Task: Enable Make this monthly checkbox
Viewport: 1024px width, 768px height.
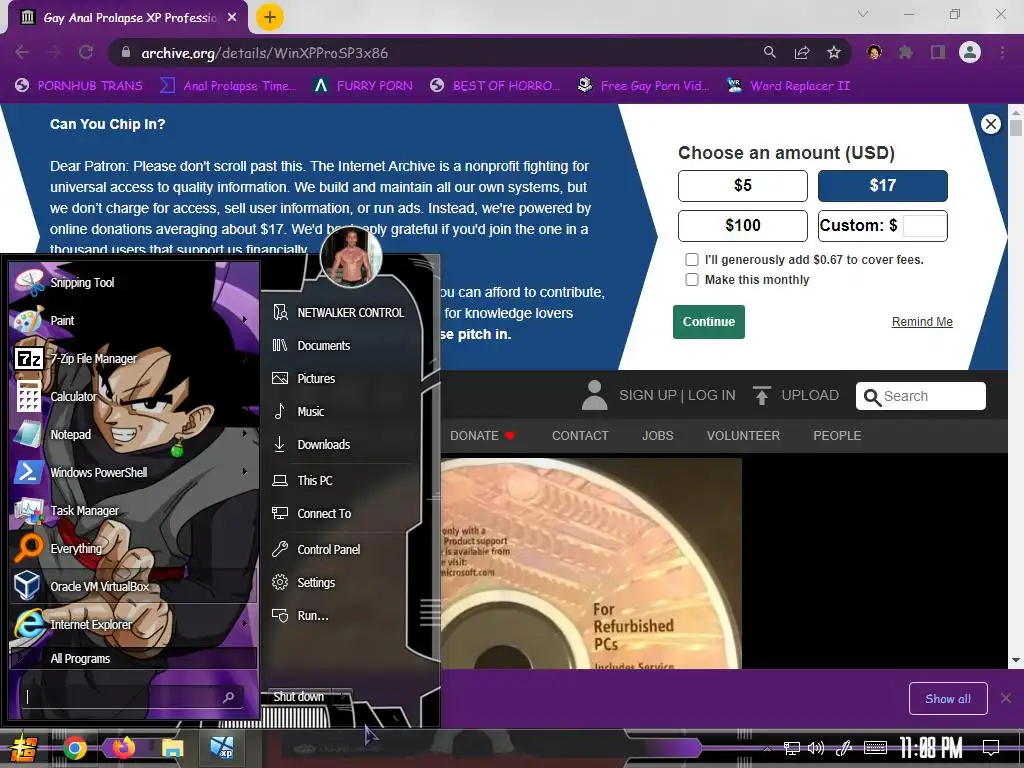Action: (692, 280)
